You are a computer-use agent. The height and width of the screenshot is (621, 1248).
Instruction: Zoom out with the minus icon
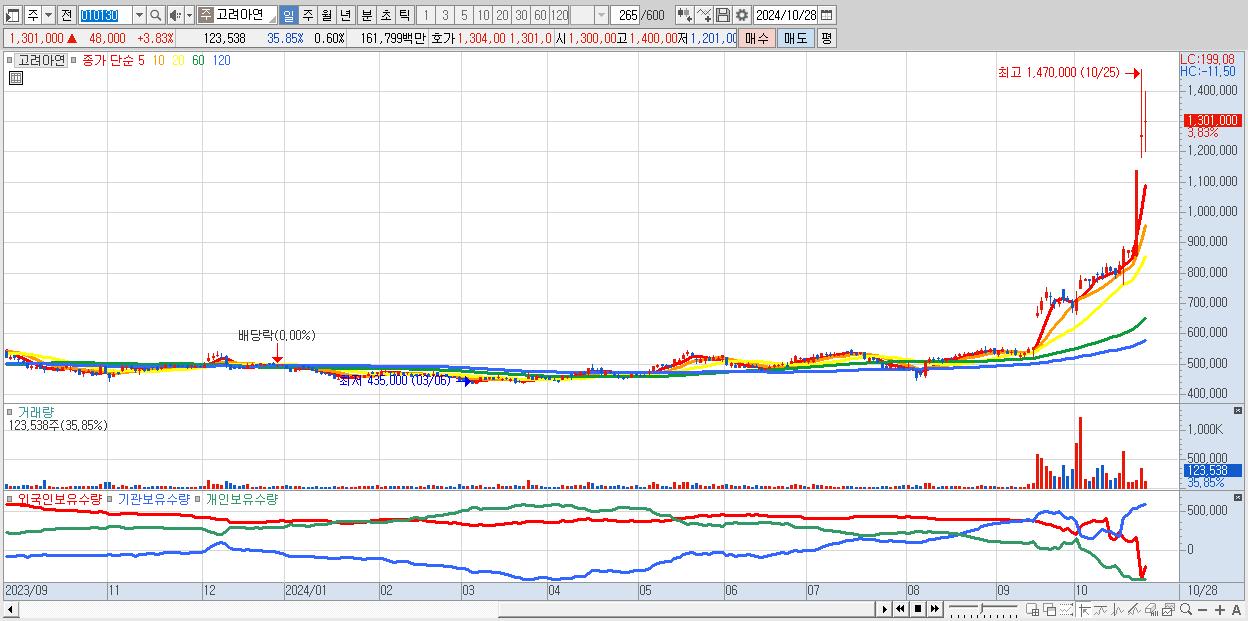pyautogui.click(x=1202, y=610)
